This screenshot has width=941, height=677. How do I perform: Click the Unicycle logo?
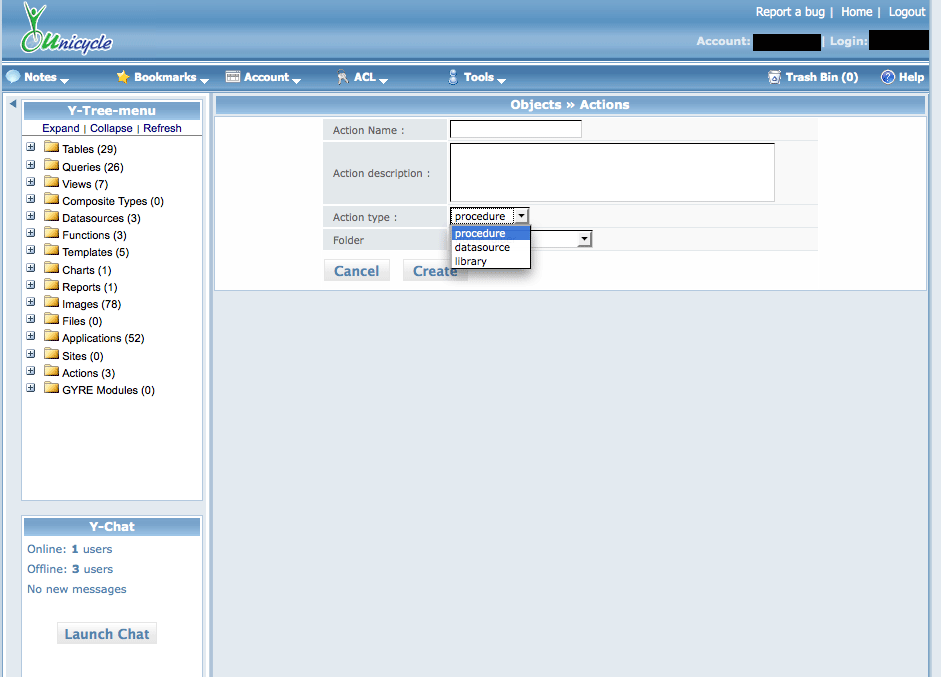(x=65, y=30)
